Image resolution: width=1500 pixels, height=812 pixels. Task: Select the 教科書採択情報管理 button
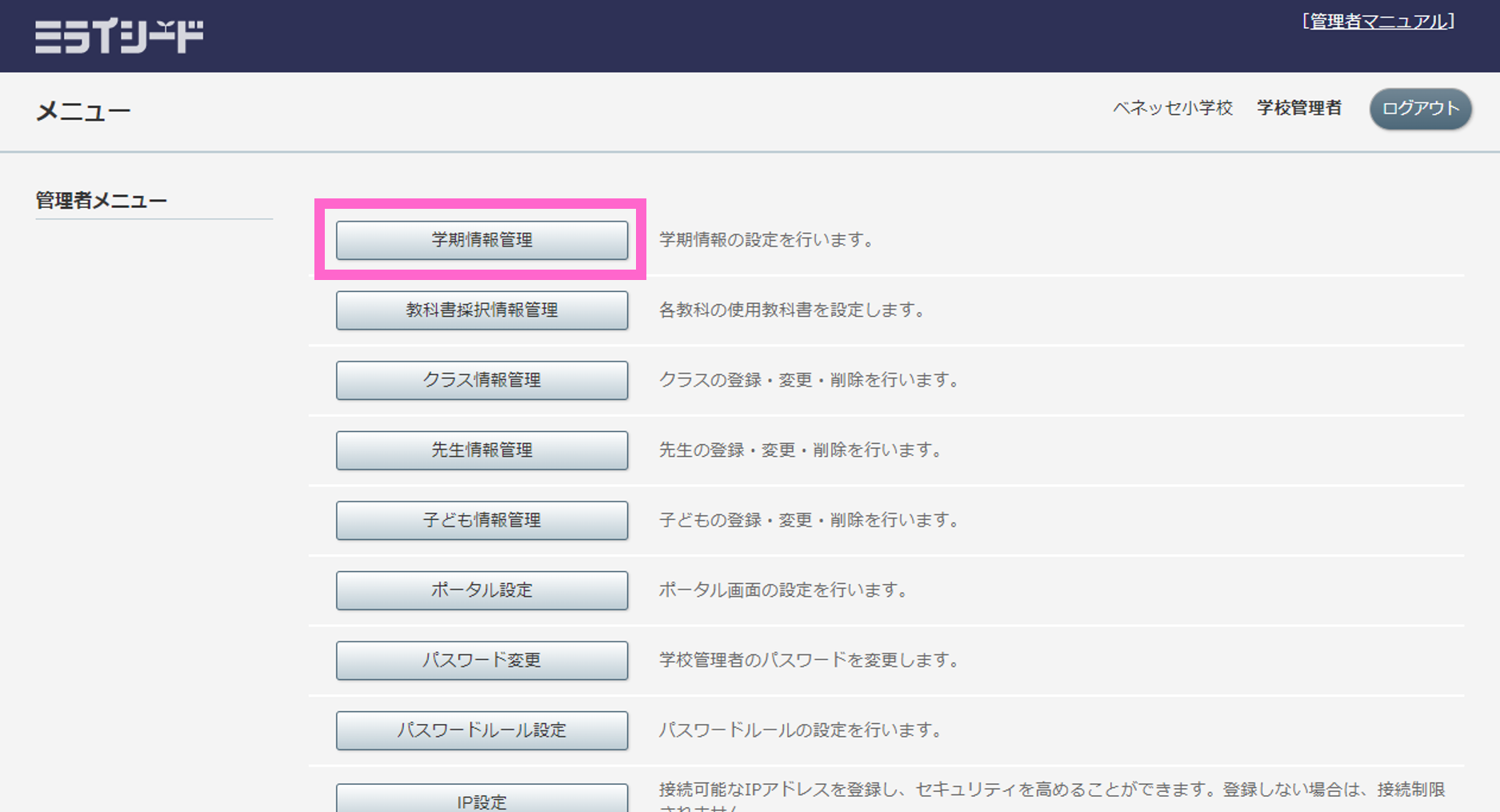tap(482, 310)
